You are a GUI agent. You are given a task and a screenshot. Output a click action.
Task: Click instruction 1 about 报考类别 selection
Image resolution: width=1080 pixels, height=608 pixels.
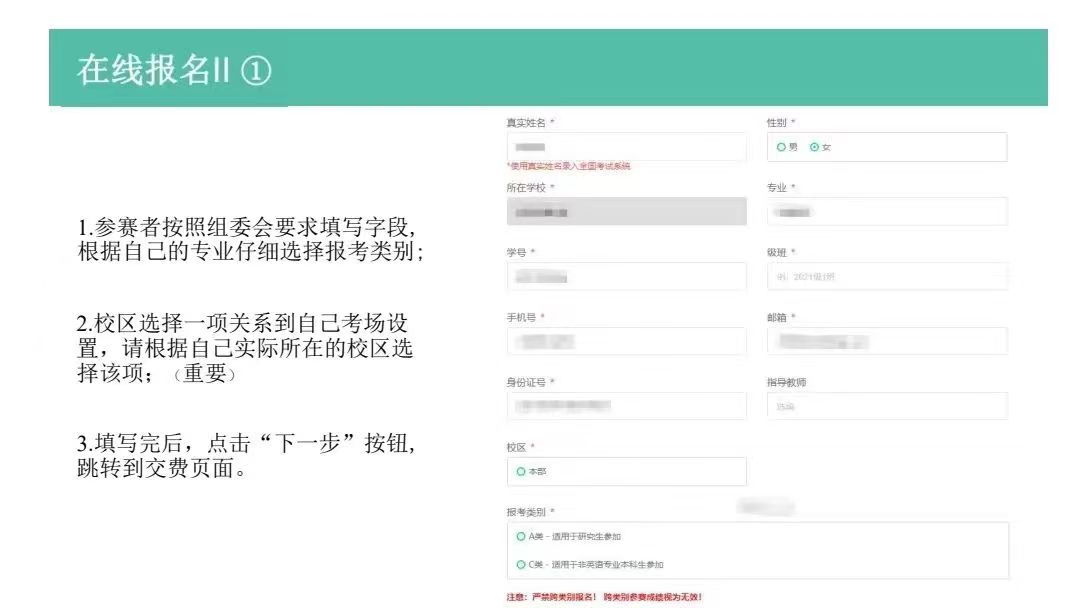click(250, 241)
